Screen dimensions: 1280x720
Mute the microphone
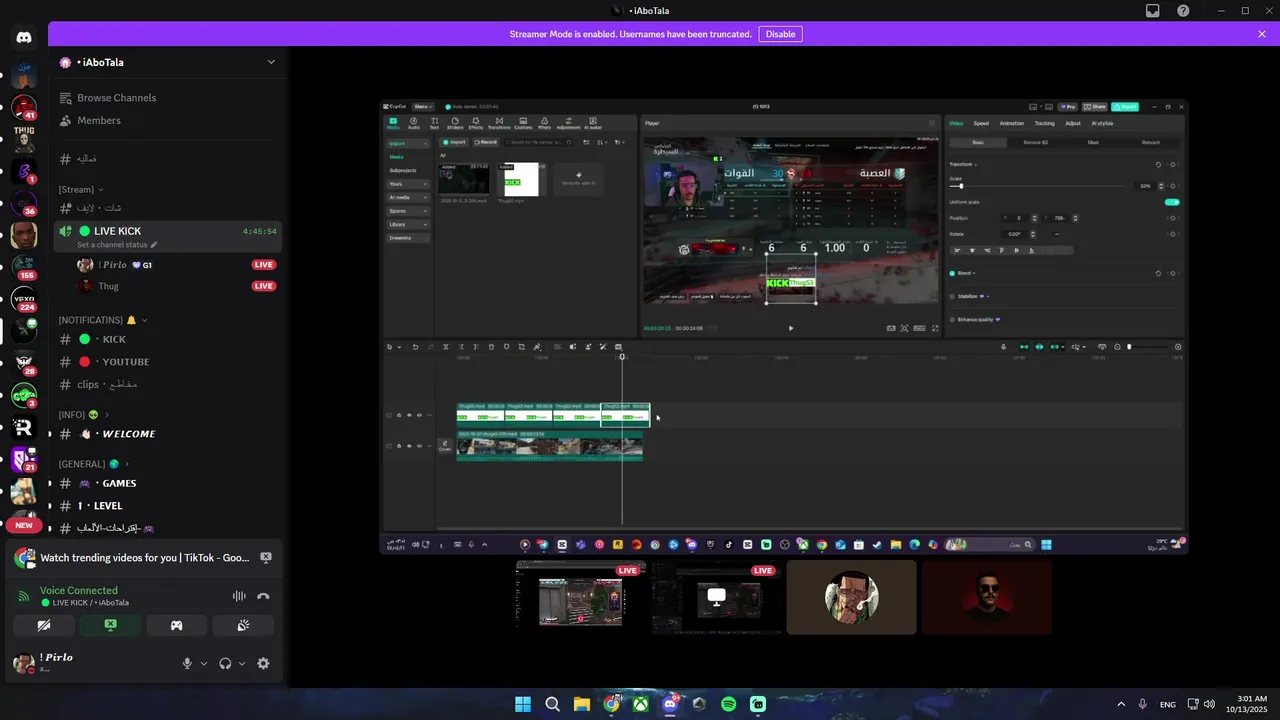pyautogui.click(x=187, y=663)
